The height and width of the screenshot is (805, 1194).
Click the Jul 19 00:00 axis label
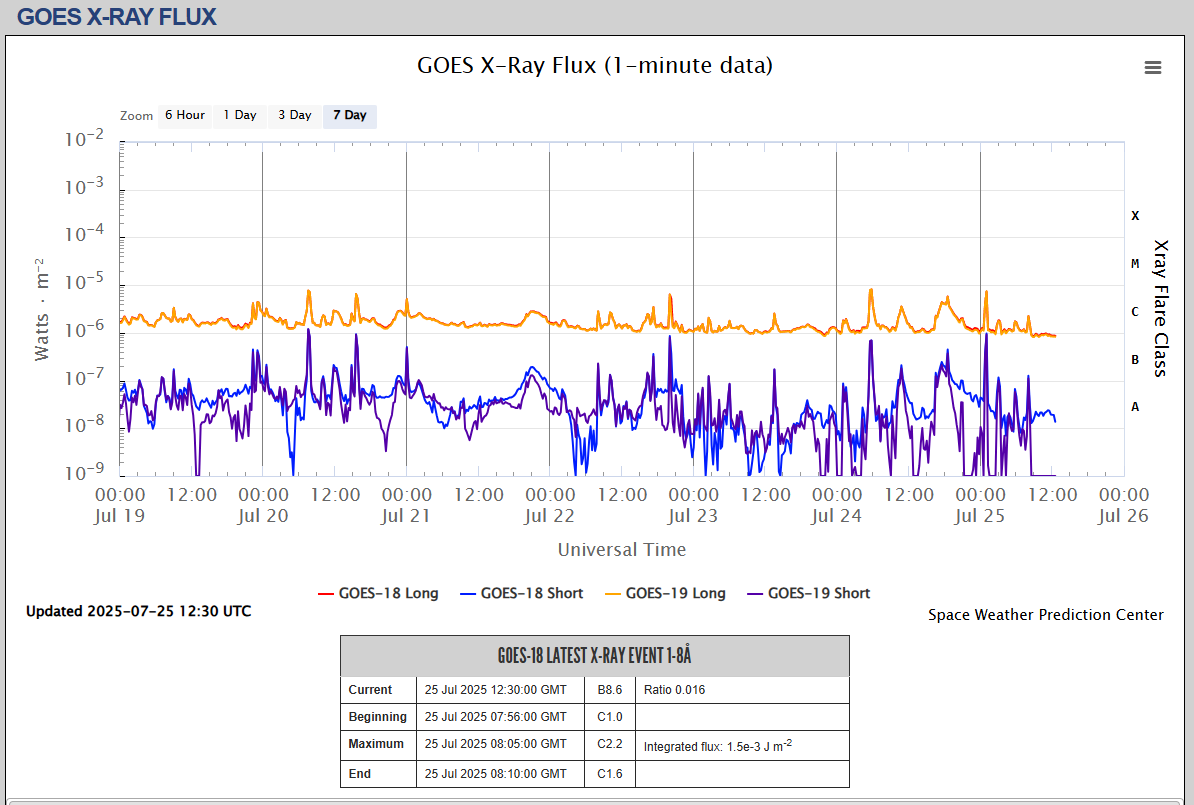click(x=120, y=505)
